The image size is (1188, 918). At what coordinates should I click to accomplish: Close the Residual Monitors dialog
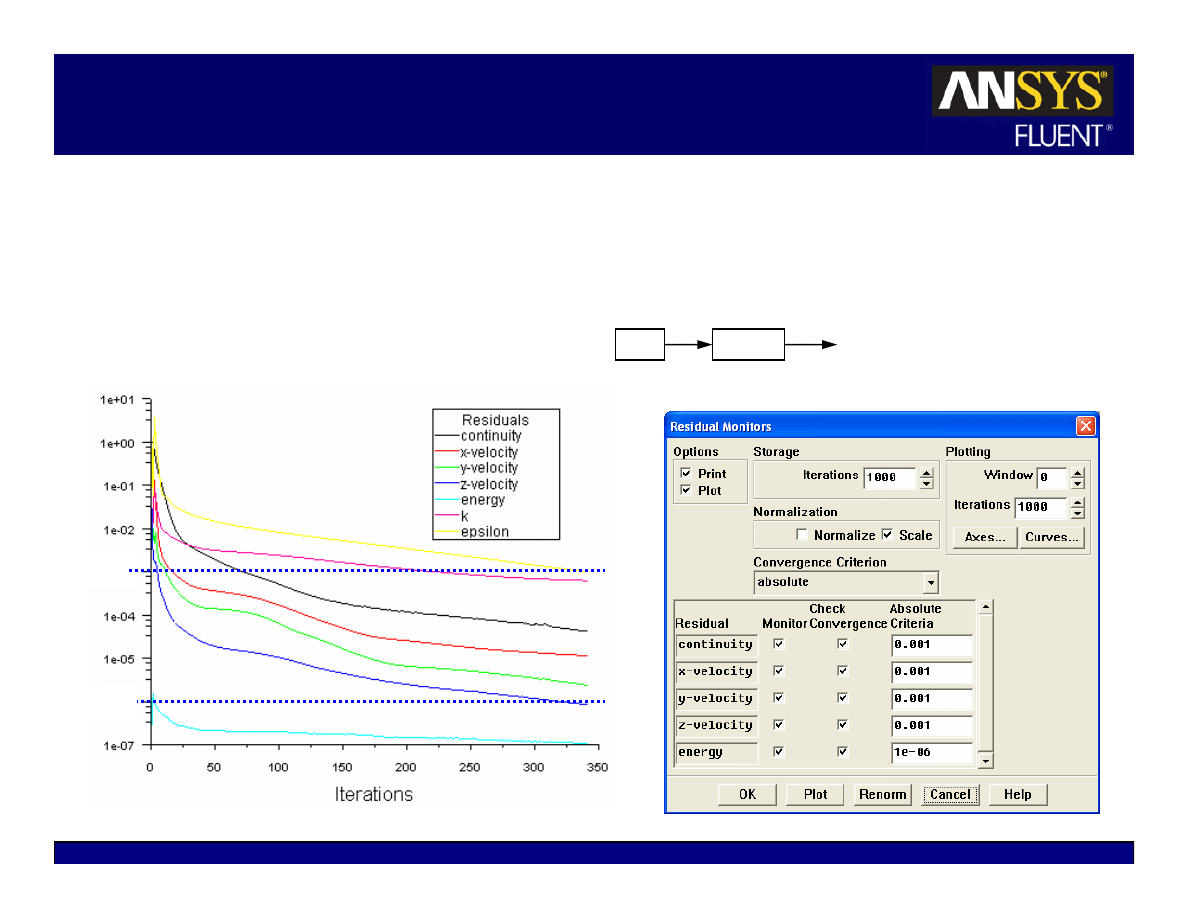1085,426
